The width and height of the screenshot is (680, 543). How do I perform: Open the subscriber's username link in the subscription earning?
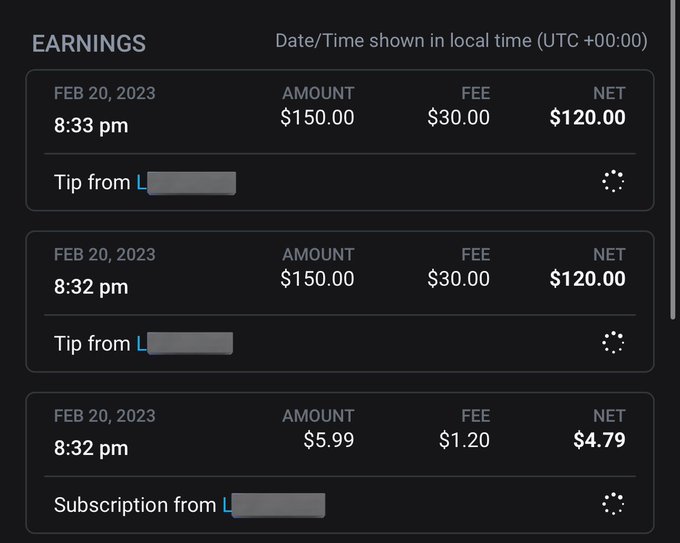coord(273,505)
